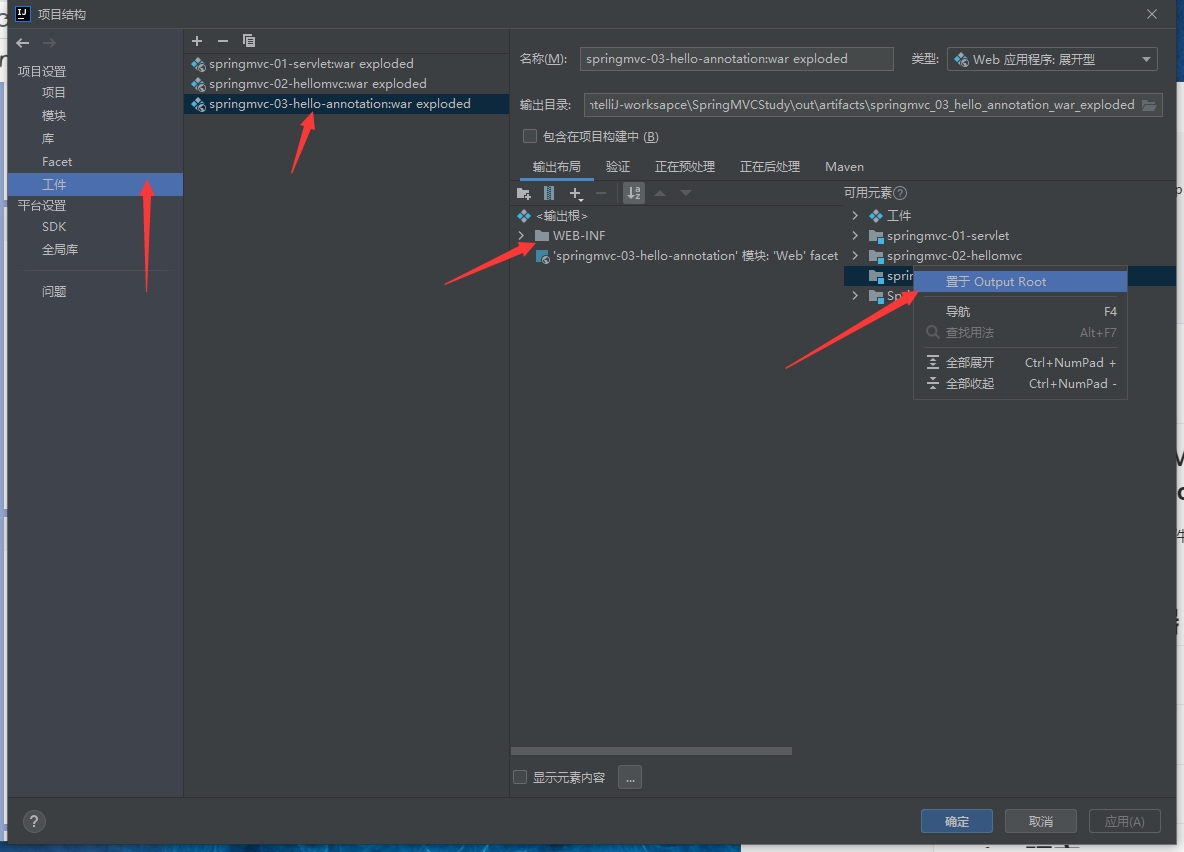Screen dimensions: 1184x852
Task: Click the help question mark button
Action: pyautogui.click(x=34, y=821)
